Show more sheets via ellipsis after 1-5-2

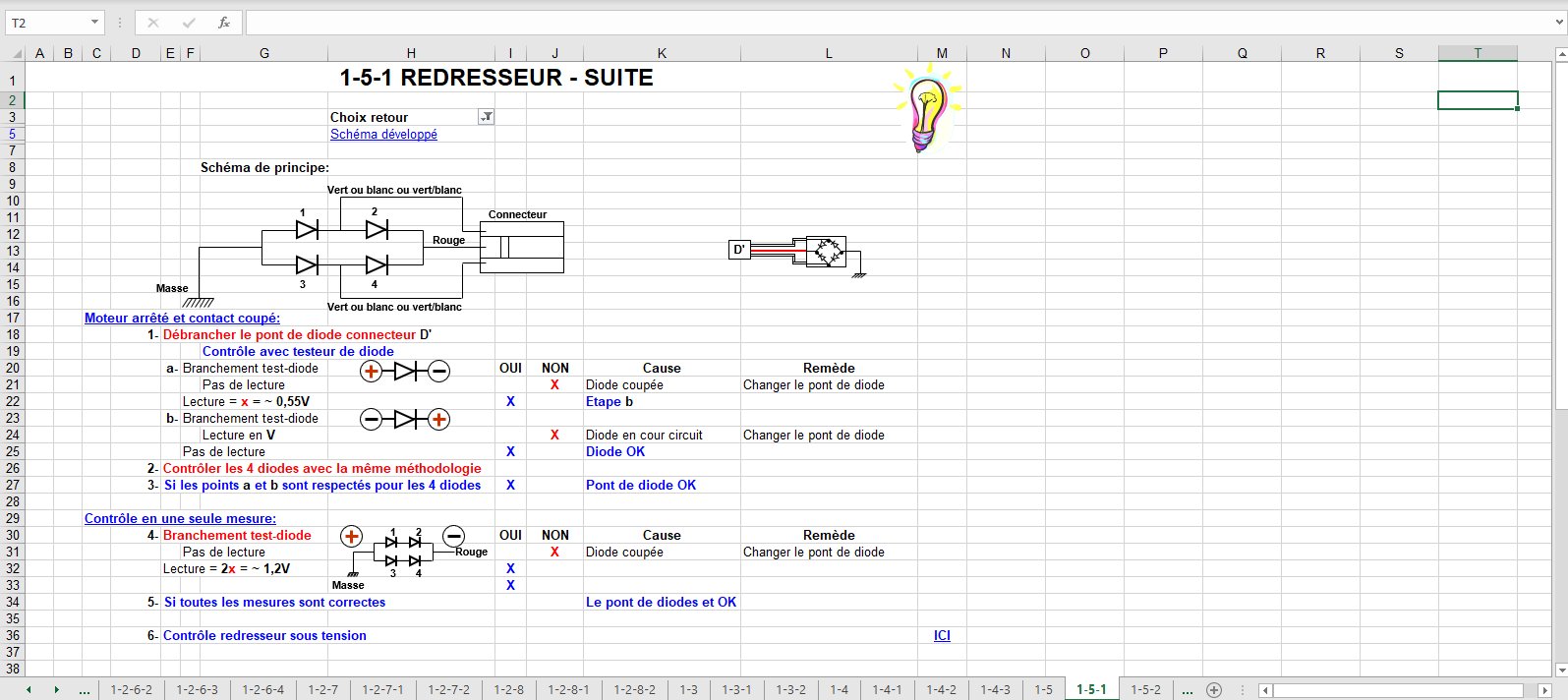tap(1188, 690)
